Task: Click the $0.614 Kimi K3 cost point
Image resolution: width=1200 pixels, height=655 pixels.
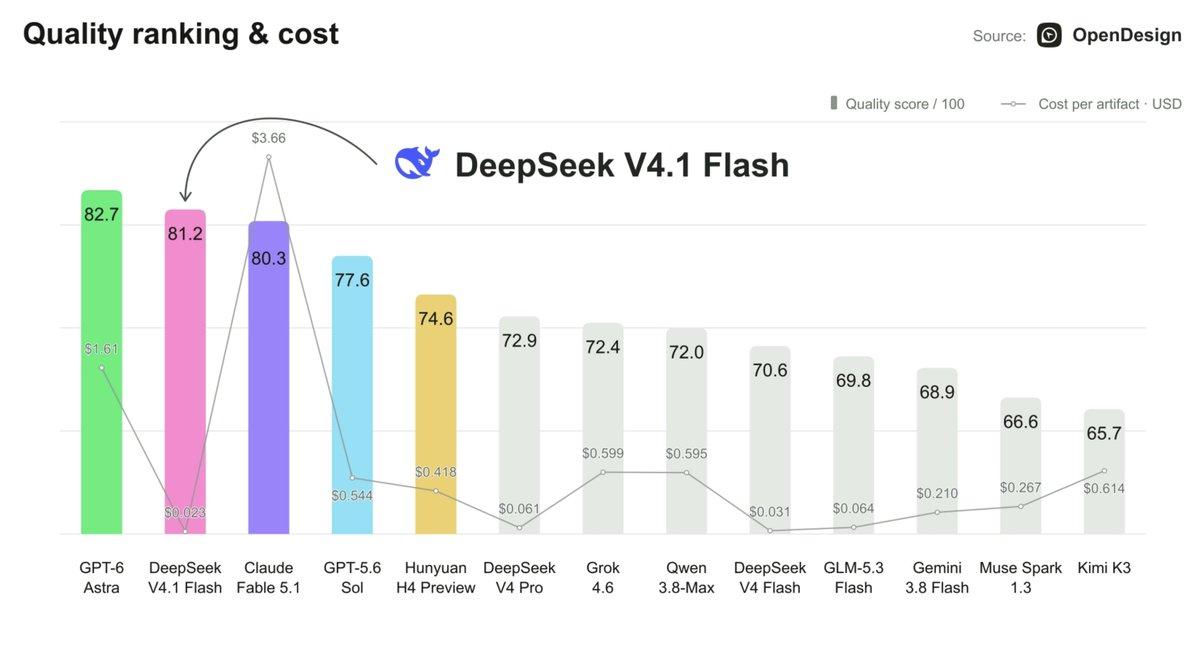Action: click(x=1104, y=471)
